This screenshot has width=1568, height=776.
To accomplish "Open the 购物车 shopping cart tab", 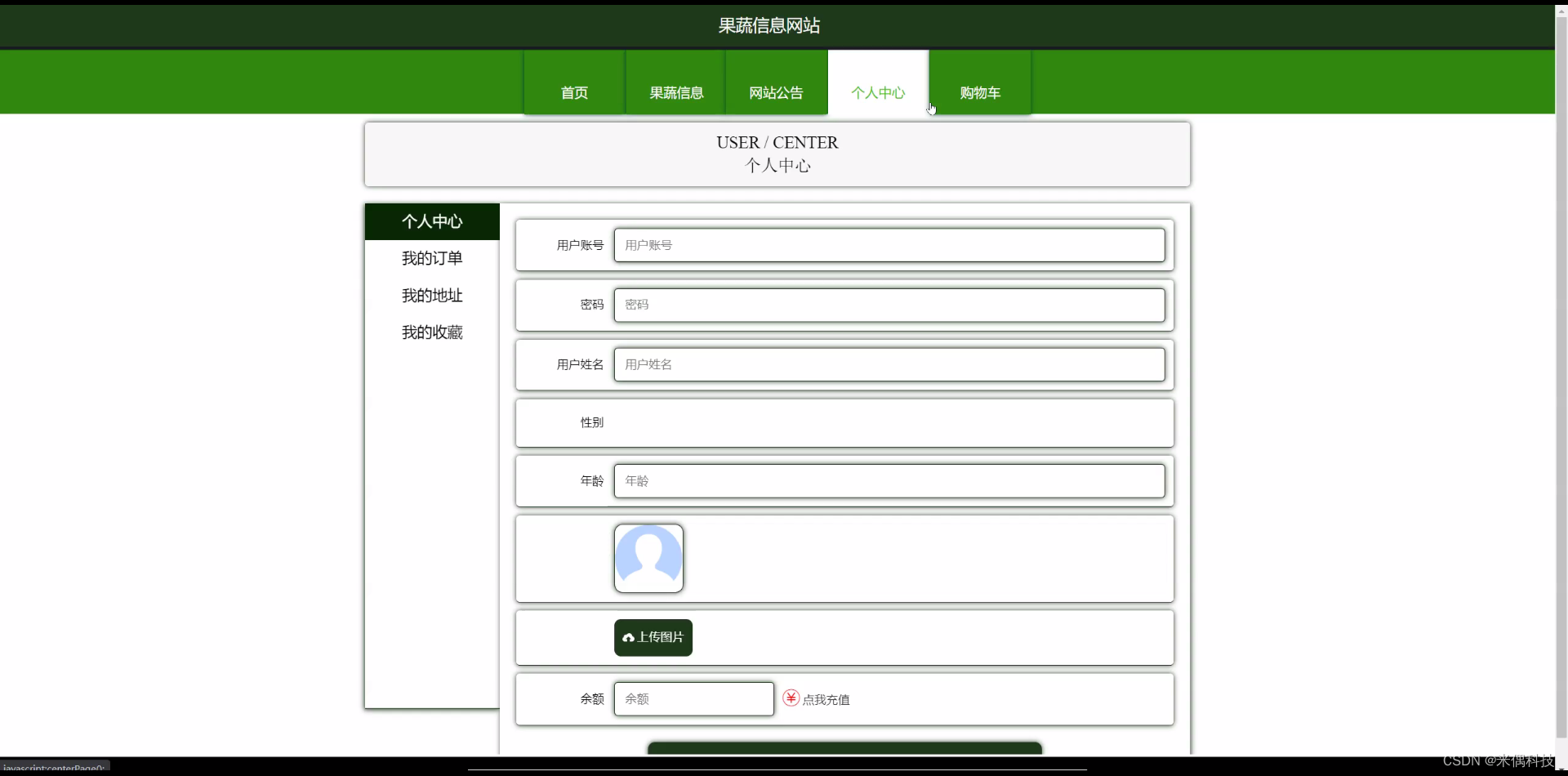I will tap(979, 92).
